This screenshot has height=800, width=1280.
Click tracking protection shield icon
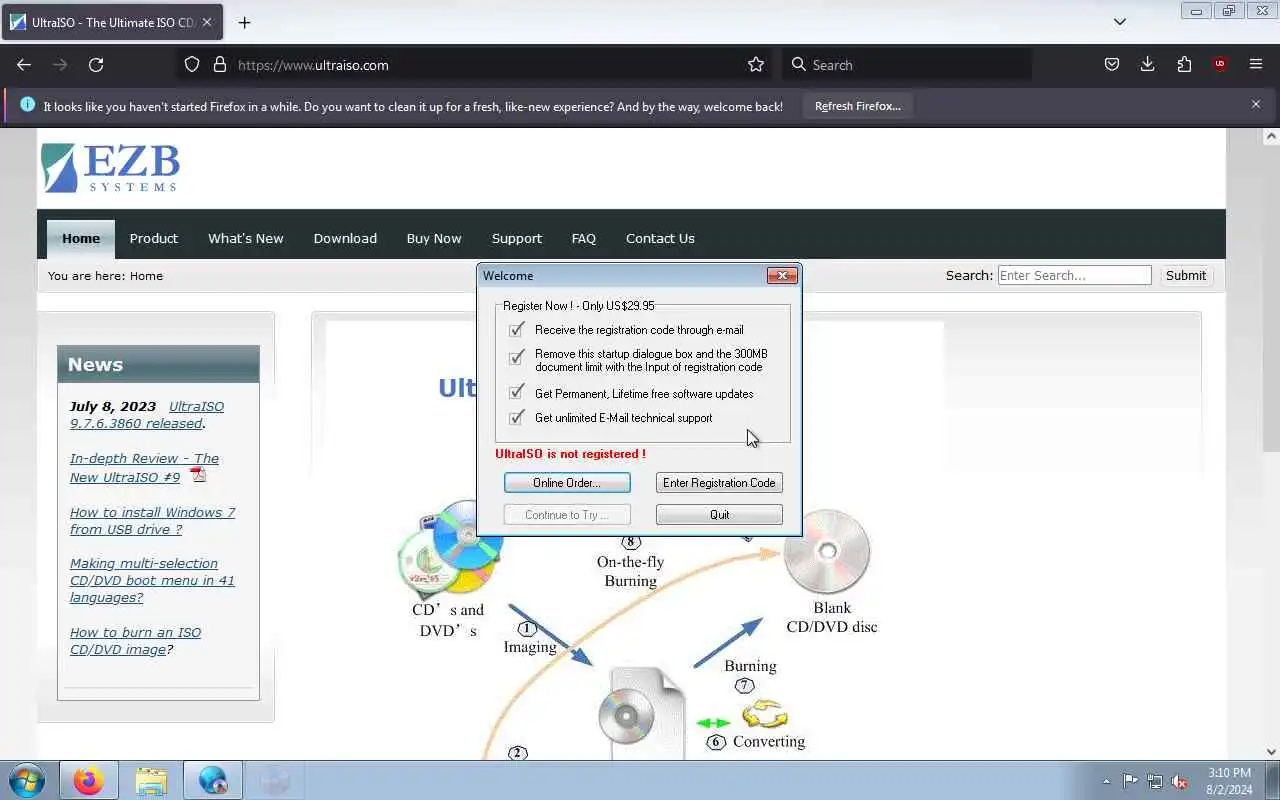pos(192,65)
